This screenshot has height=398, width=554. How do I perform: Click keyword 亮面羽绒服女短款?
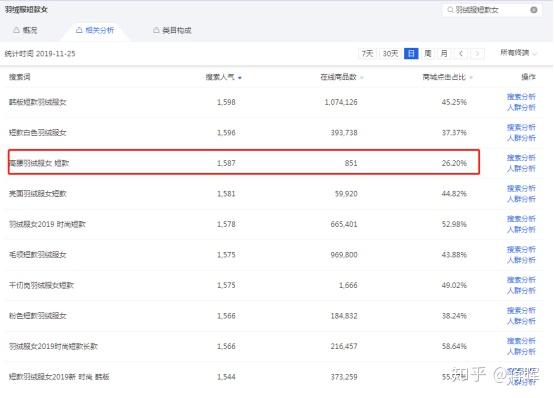click(x=37, y=194)
